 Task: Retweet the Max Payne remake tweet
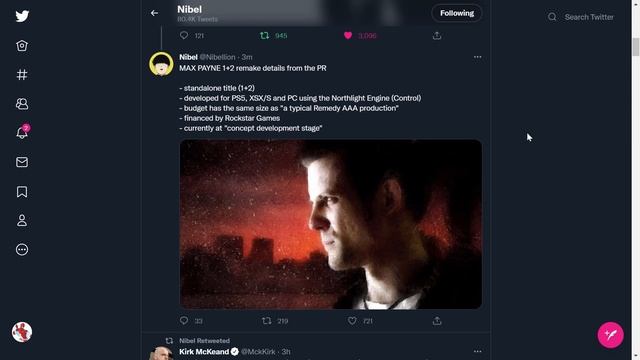(266, 321)
